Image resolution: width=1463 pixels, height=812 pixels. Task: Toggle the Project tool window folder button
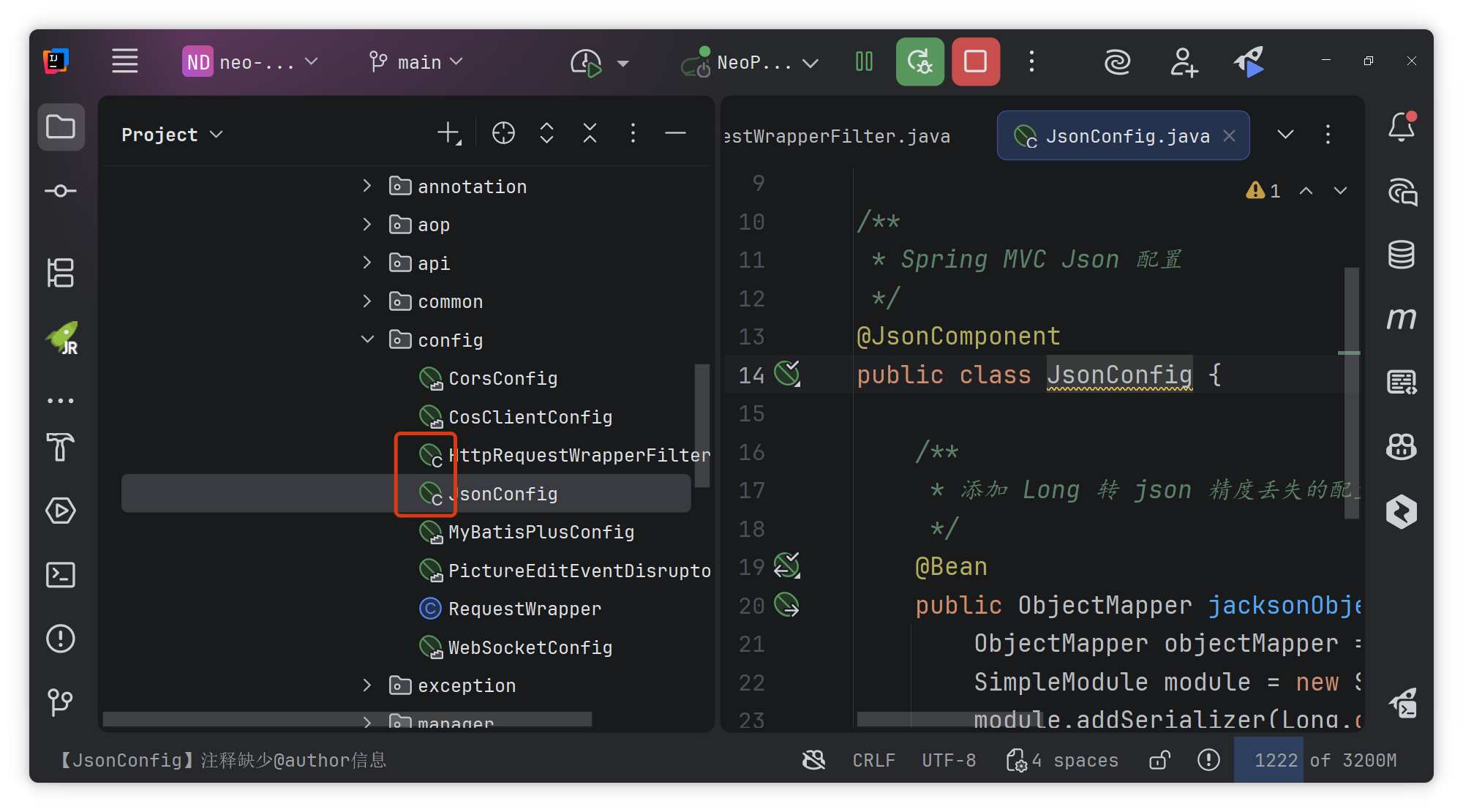click(x=61, y=127)
